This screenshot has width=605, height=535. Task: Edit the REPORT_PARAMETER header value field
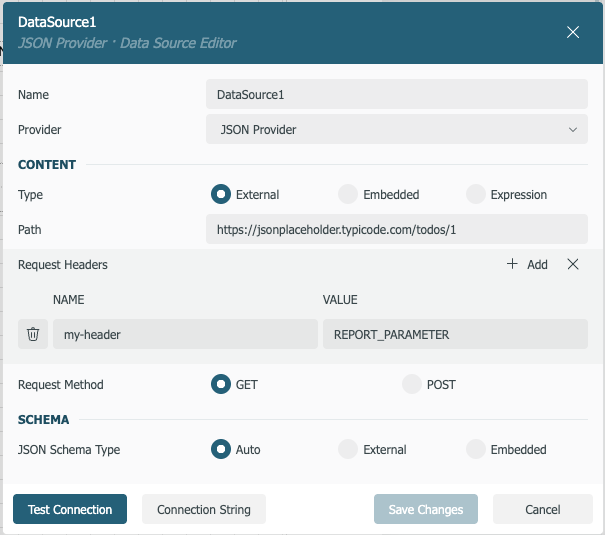455,335
